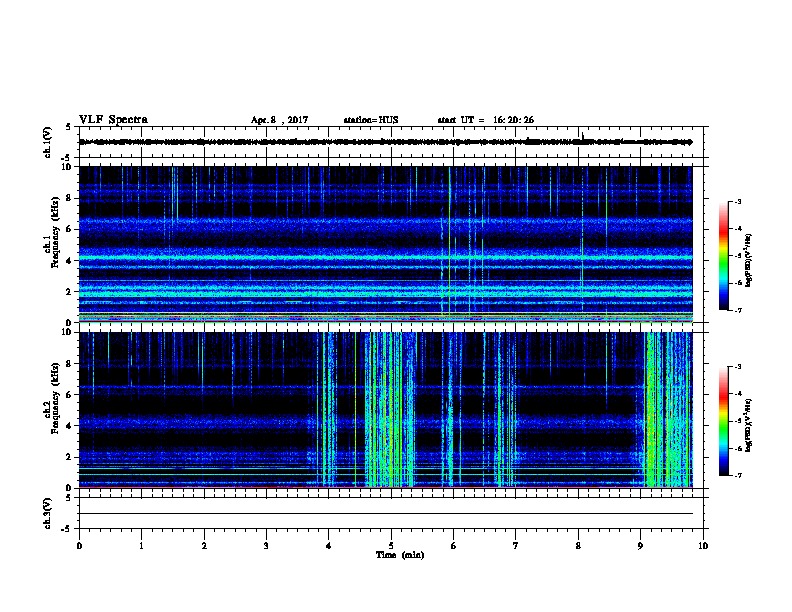The image size is (792, 612).
Task: Click time axis tick label "9"
Action: click(640, 545)
